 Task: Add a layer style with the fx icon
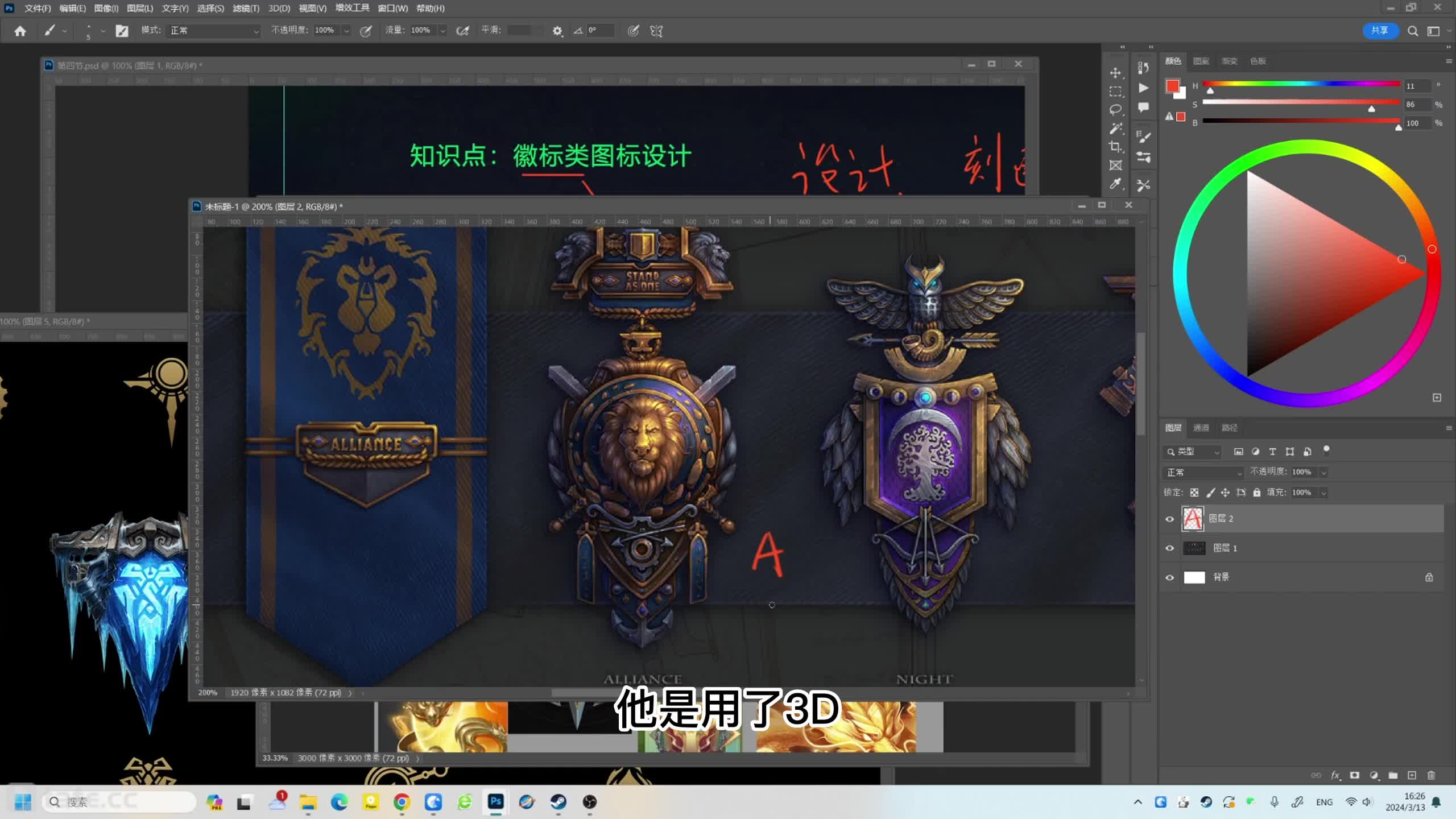tap(1335, 775)
